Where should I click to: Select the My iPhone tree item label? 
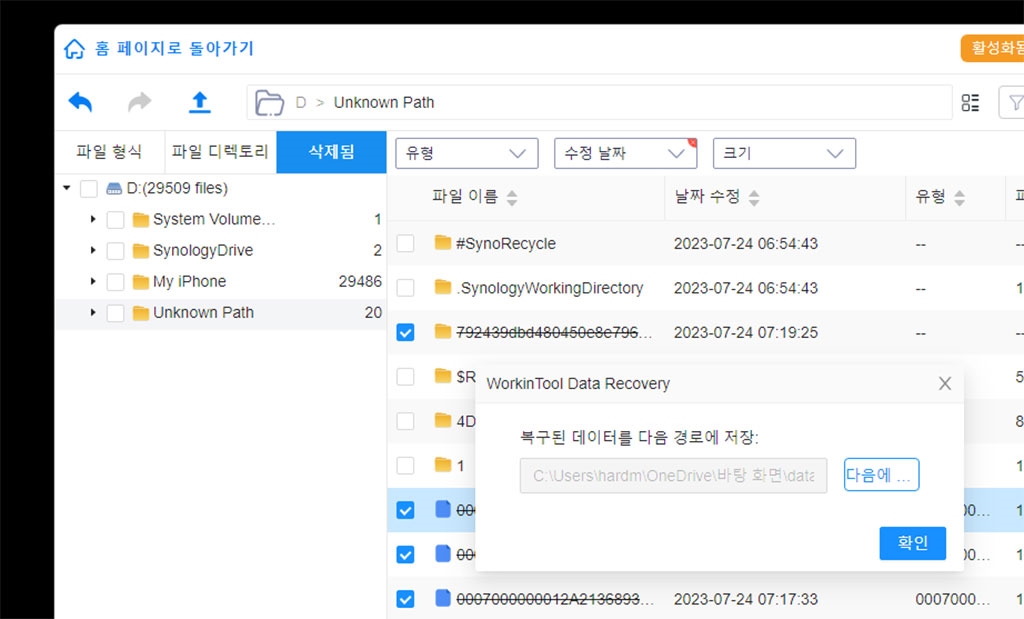pyautogui.click(x=189, y=281)
